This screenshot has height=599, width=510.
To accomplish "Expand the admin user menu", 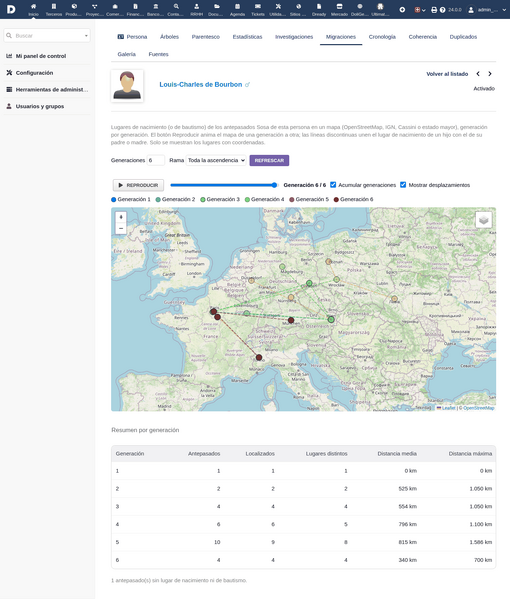I will tap(488, 10).
